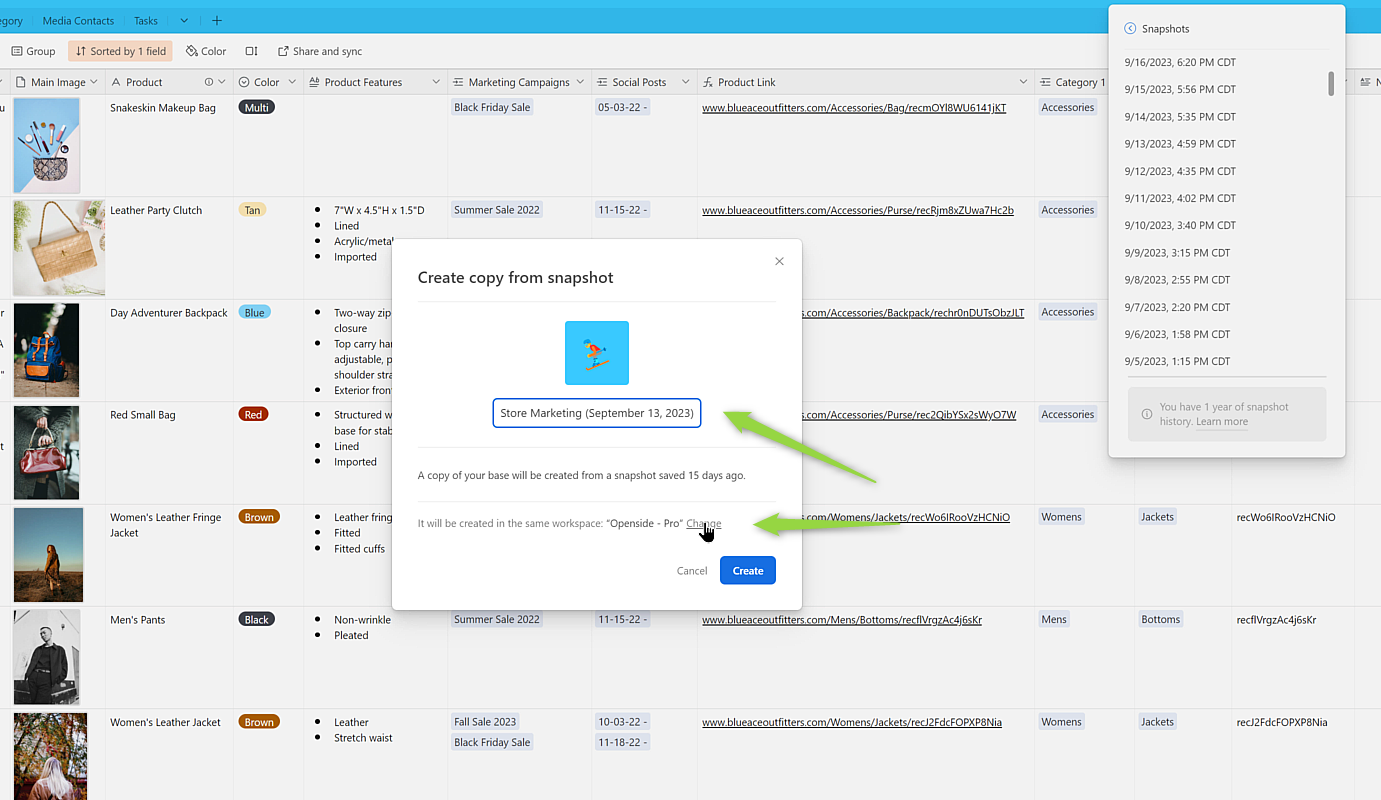Open the Product Features column dropdown arrow
Image resolution: width=1381 pixels, height=800 pixels.
tap(436, 82)
